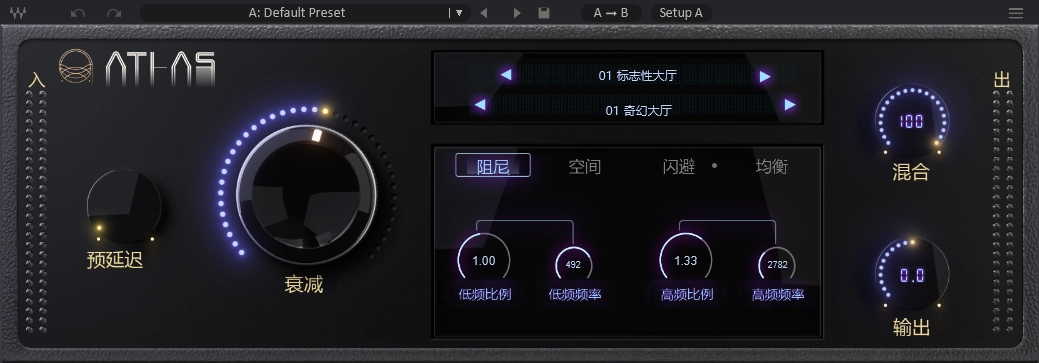Toggle the 闪避 enable dot
Screen dimensions: 1039x363
pyautogui.click(x=714, y=166)
